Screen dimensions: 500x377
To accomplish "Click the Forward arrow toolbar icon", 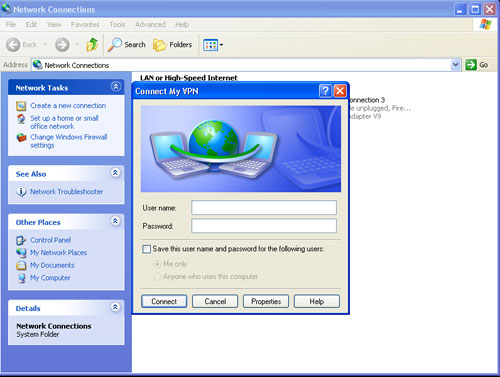I will 62,45.
